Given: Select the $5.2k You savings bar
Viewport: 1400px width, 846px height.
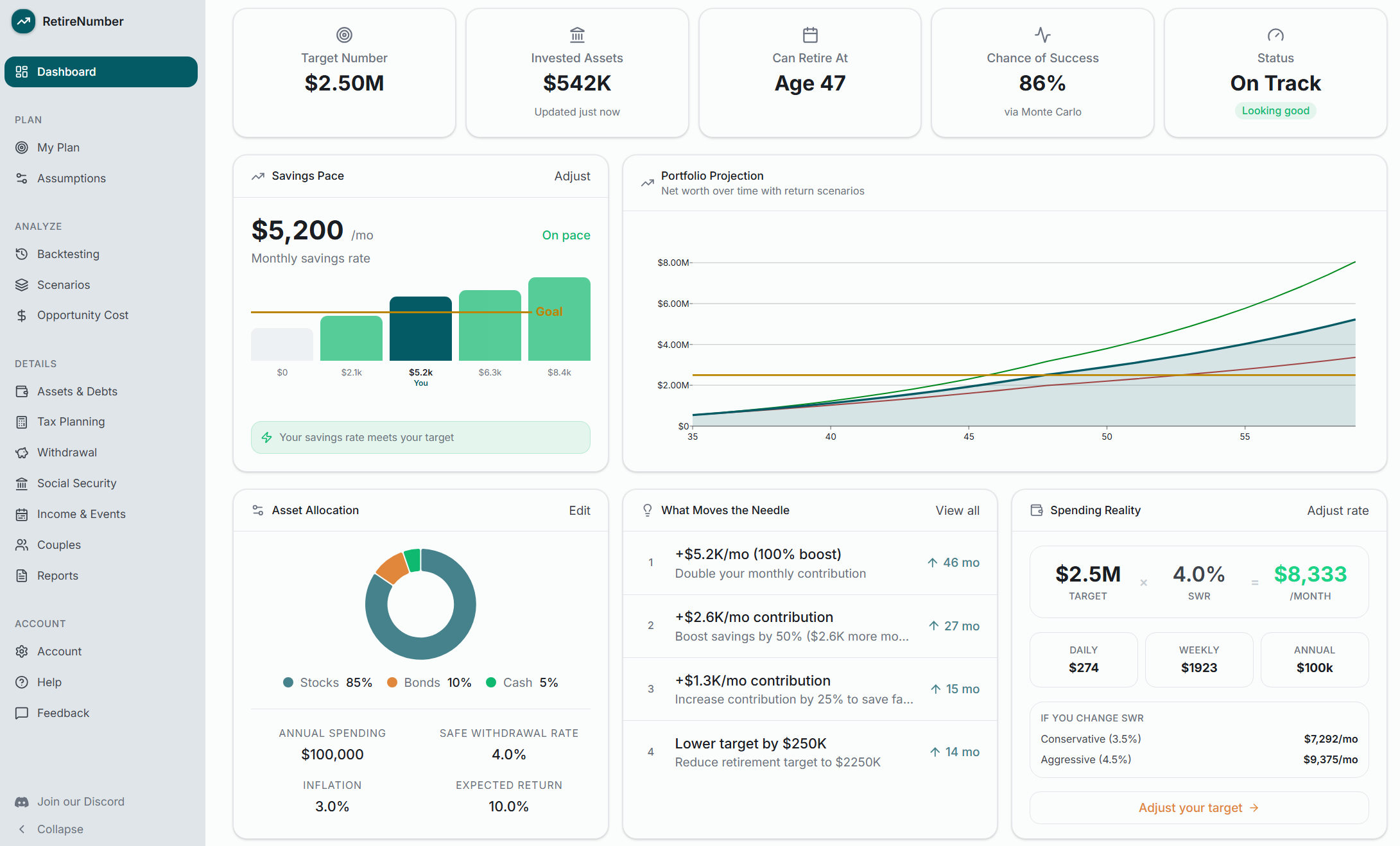Looking at the screenshot, I should (420, 329).
